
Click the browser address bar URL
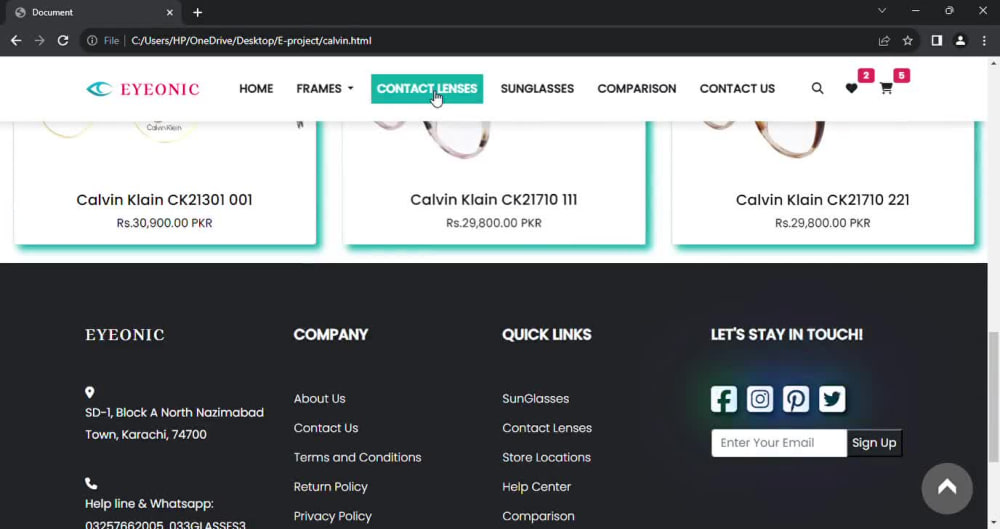click(x=251, y=40)
